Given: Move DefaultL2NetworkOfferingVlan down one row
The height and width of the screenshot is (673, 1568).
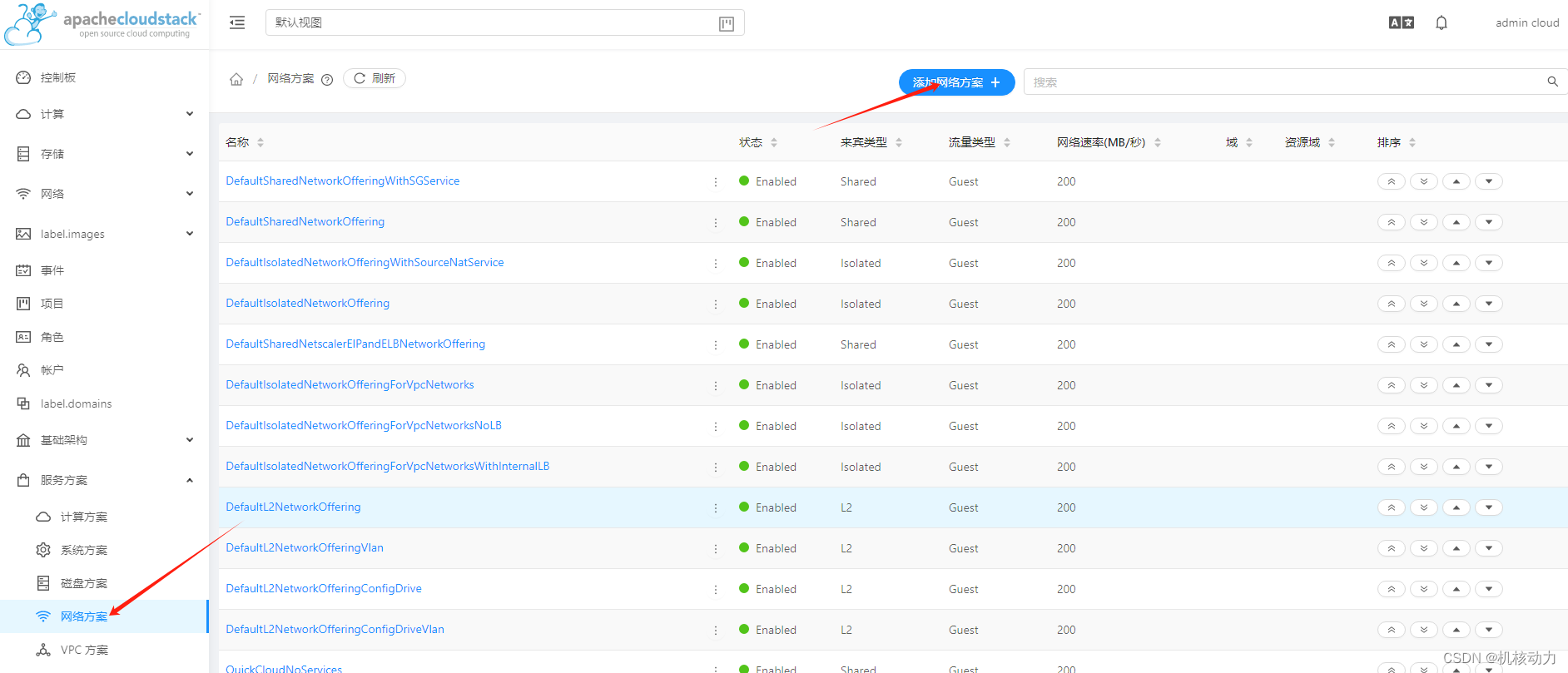Looking at the screenshot, I should pyautogui.click(x=1489, y=548).
